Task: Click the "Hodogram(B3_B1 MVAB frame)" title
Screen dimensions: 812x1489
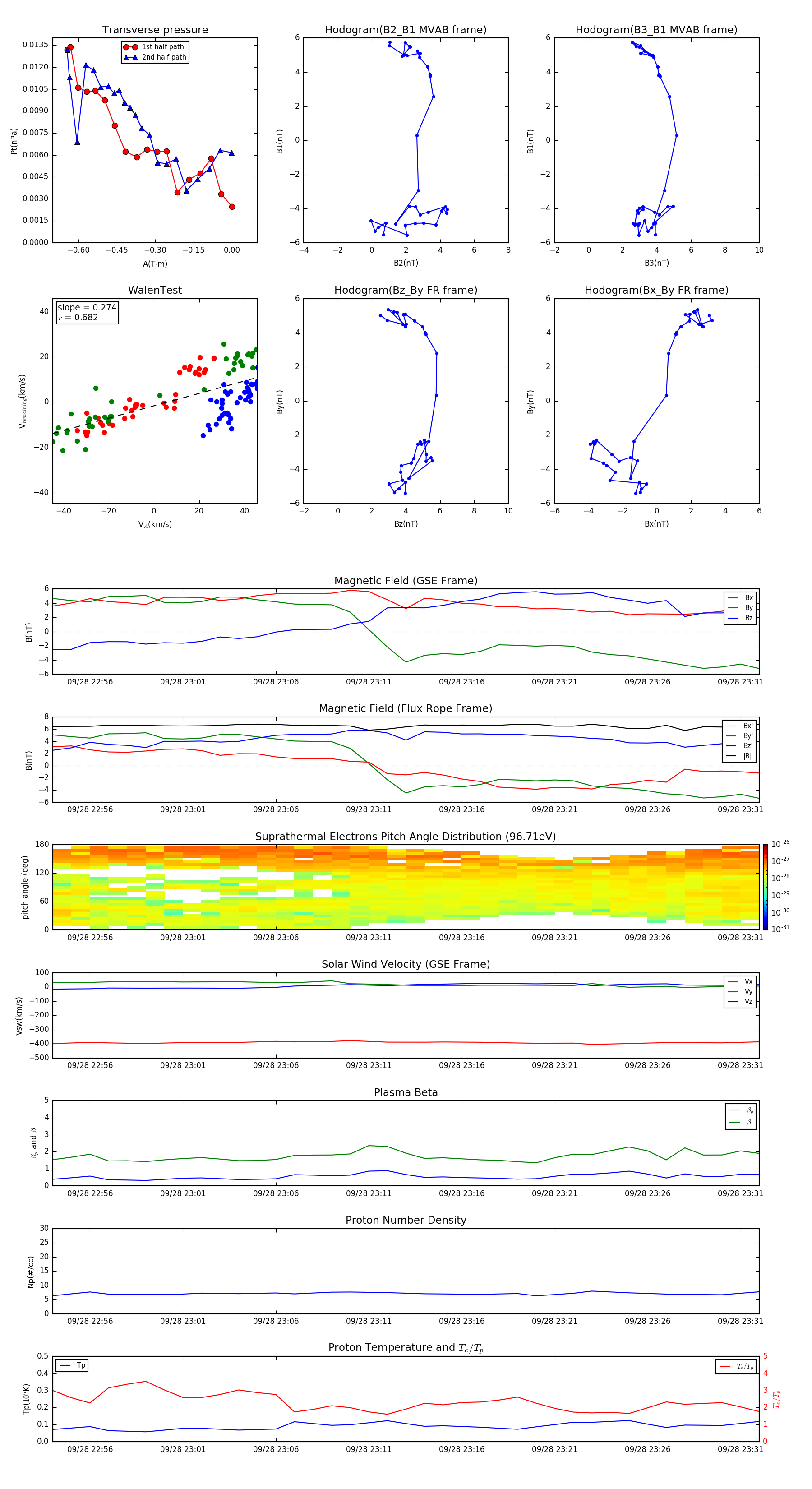Action: pos(656,30)
